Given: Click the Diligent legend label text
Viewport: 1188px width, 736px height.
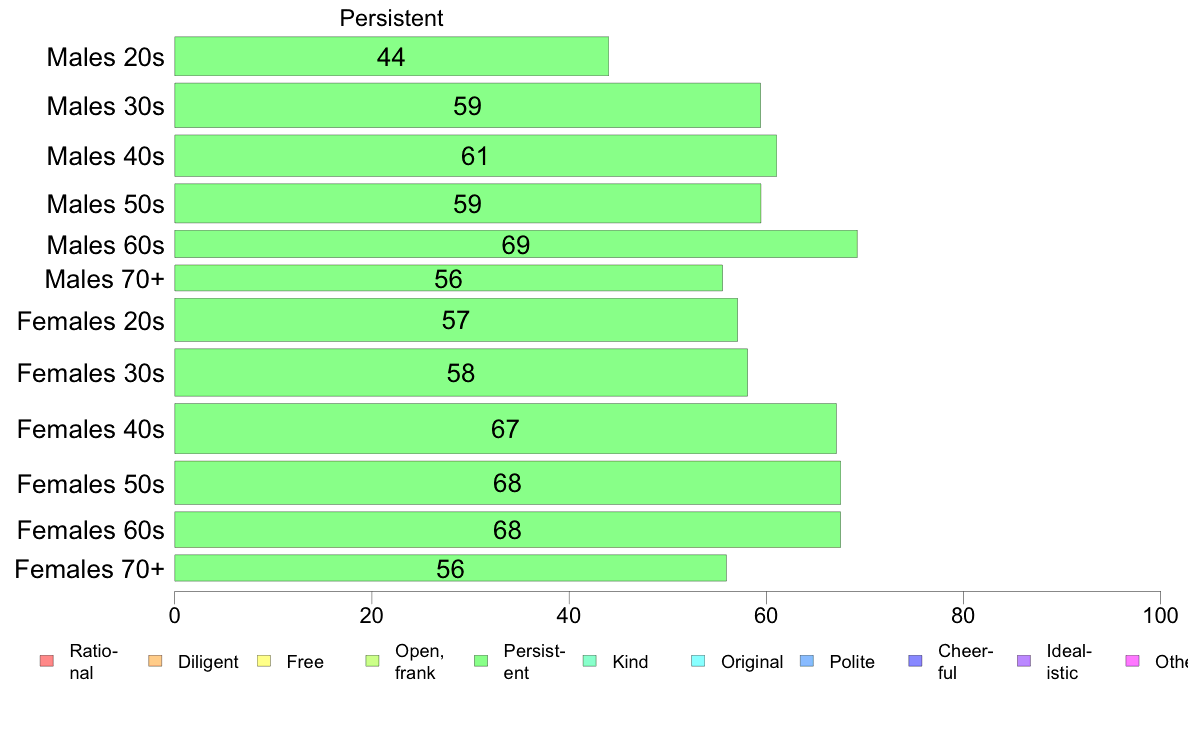Looking at the screenshot, I should tap(208, 662).
